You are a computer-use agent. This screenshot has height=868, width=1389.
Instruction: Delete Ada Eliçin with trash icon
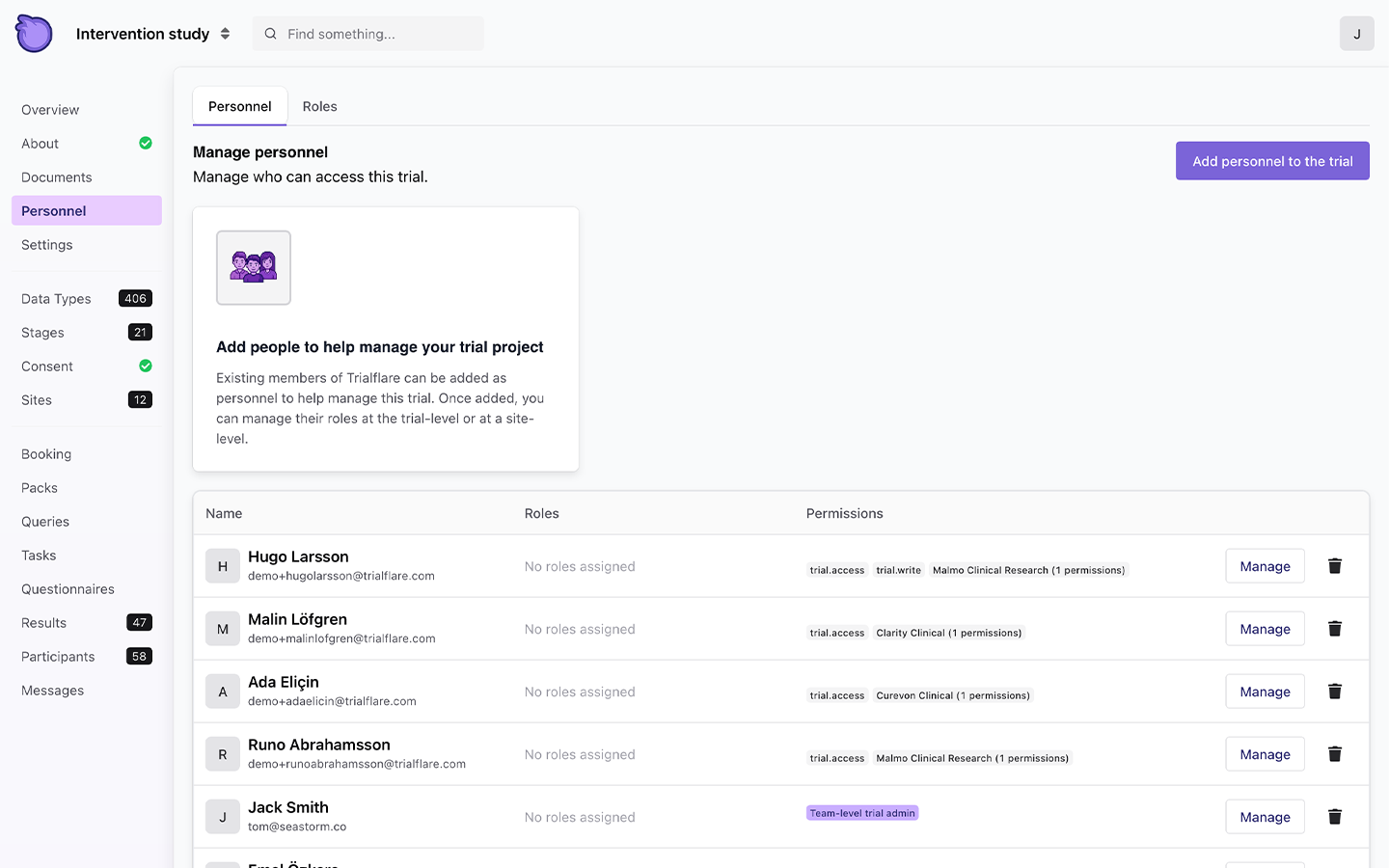pyautogui.click(x=1335, y=692)
